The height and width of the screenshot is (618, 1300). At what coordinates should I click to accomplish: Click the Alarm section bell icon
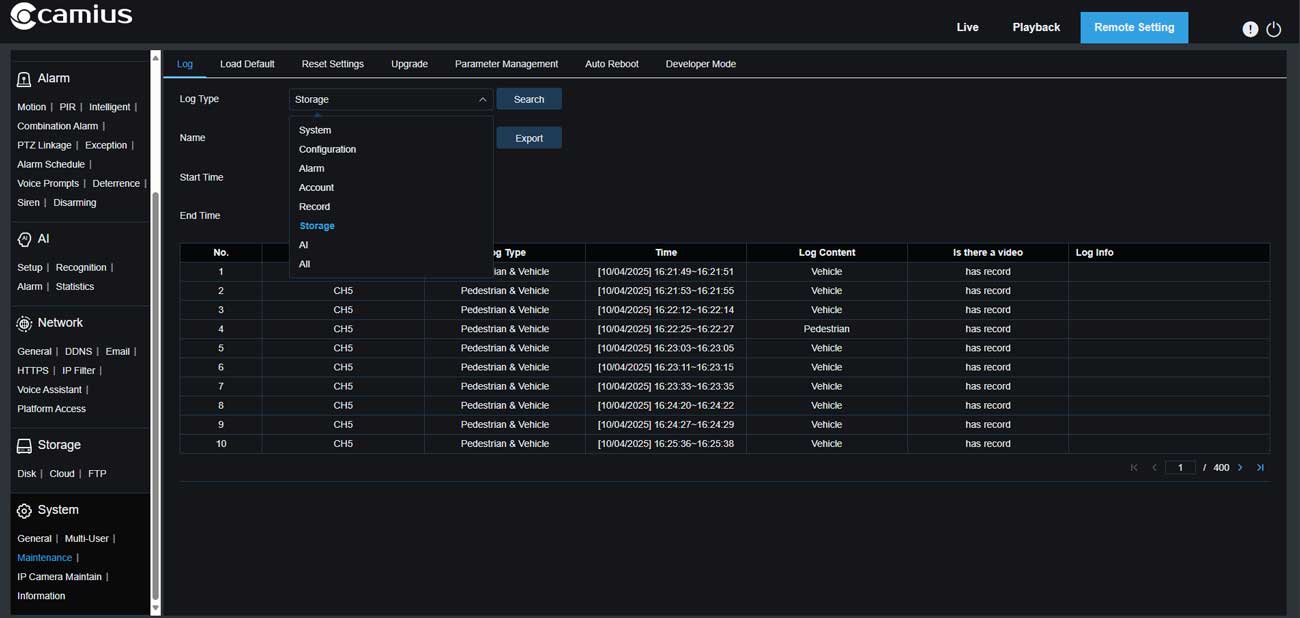tap(24, 79)
